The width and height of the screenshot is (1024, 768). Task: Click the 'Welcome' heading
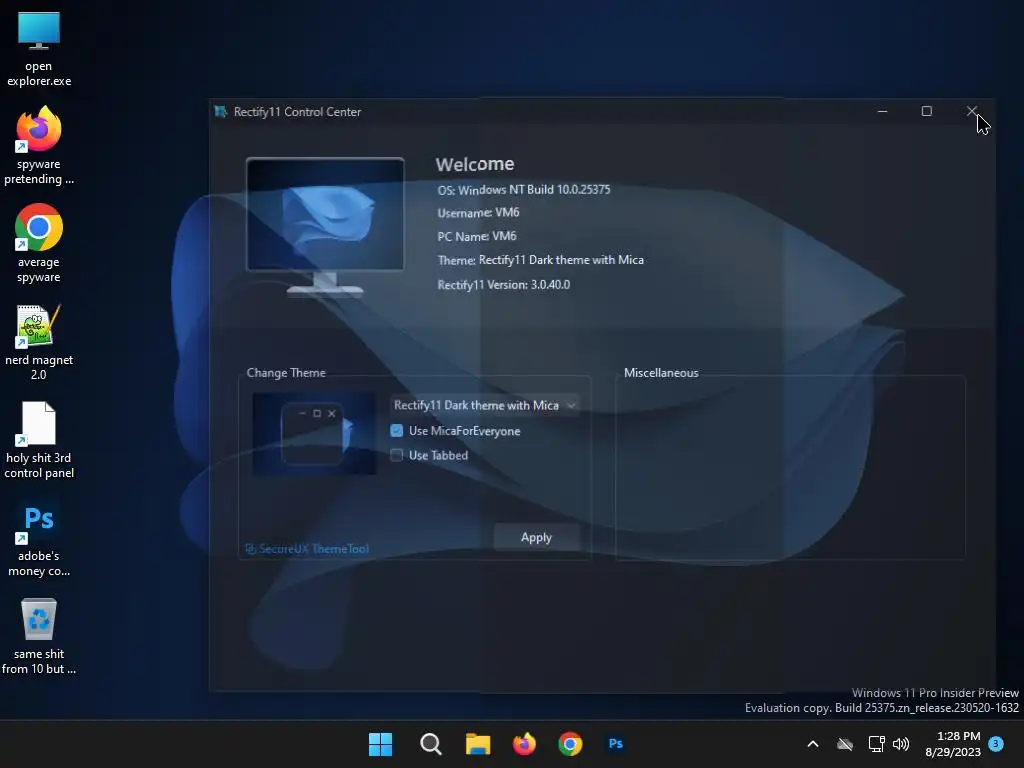pyautogui.click(x=475, y=164)
